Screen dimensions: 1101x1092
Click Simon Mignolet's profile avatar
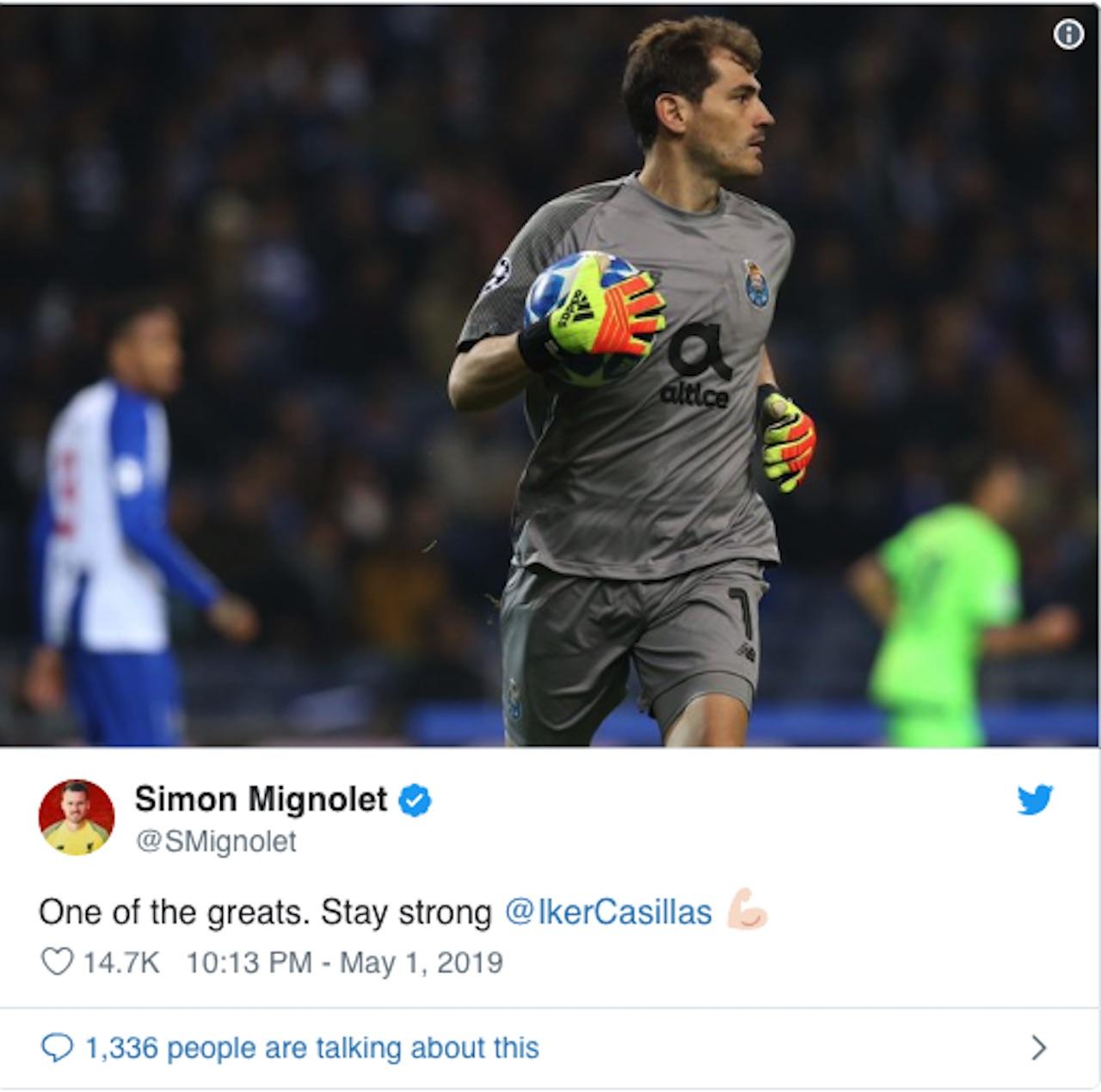[77, 817]
